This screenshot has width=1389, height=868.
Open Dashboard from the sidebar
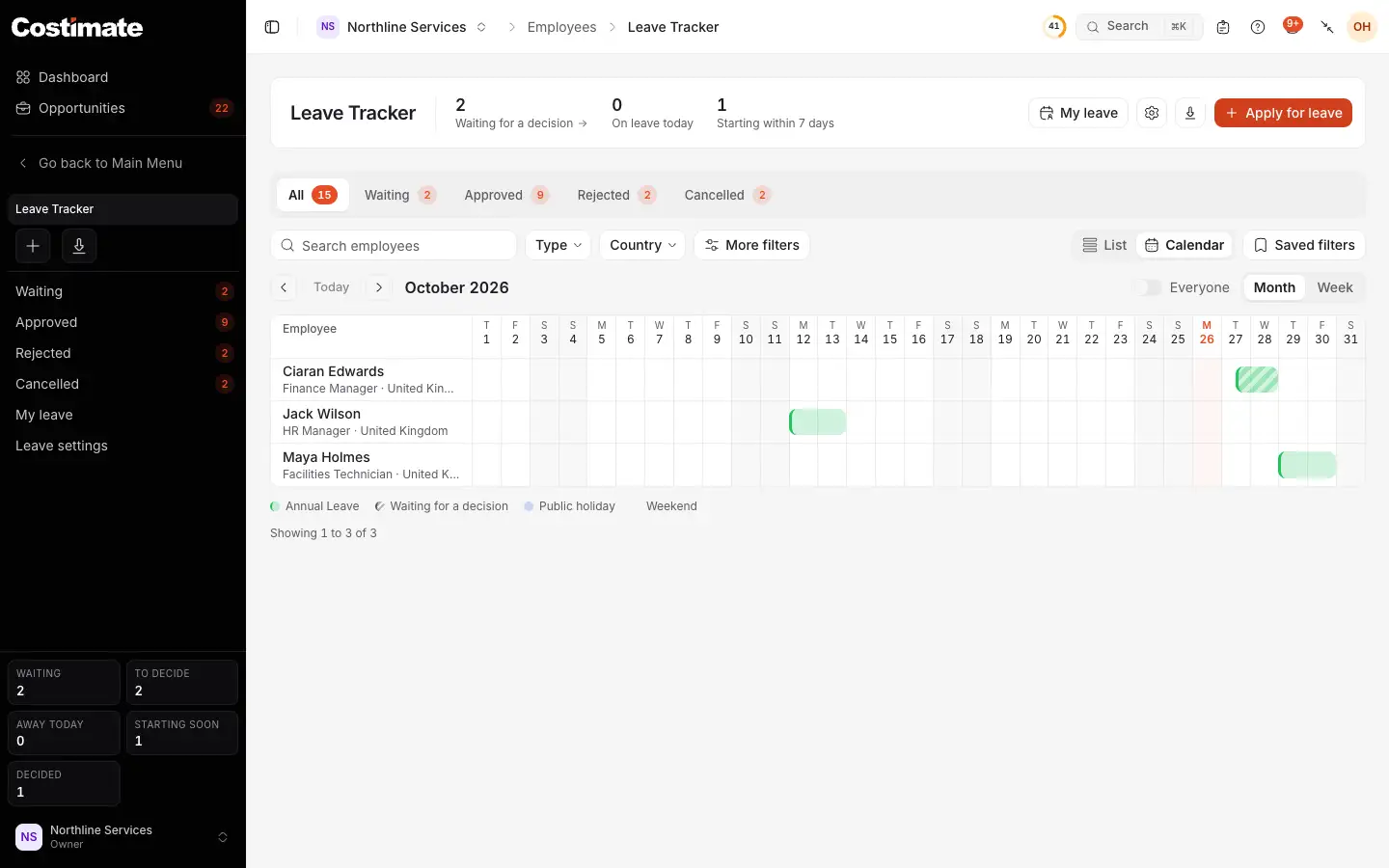[123, 77]
